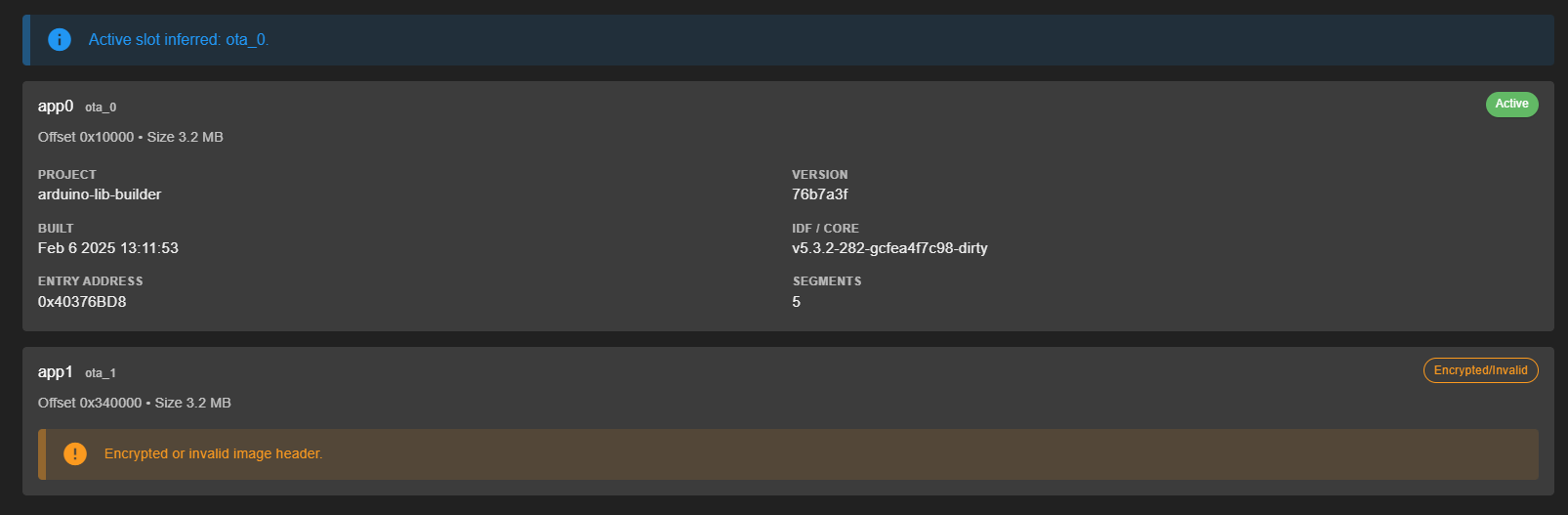This screenshot has height=515, width=1568.
Task: Click the app0 offset 0x10000 size text
Action: click(x=131, y=137)
